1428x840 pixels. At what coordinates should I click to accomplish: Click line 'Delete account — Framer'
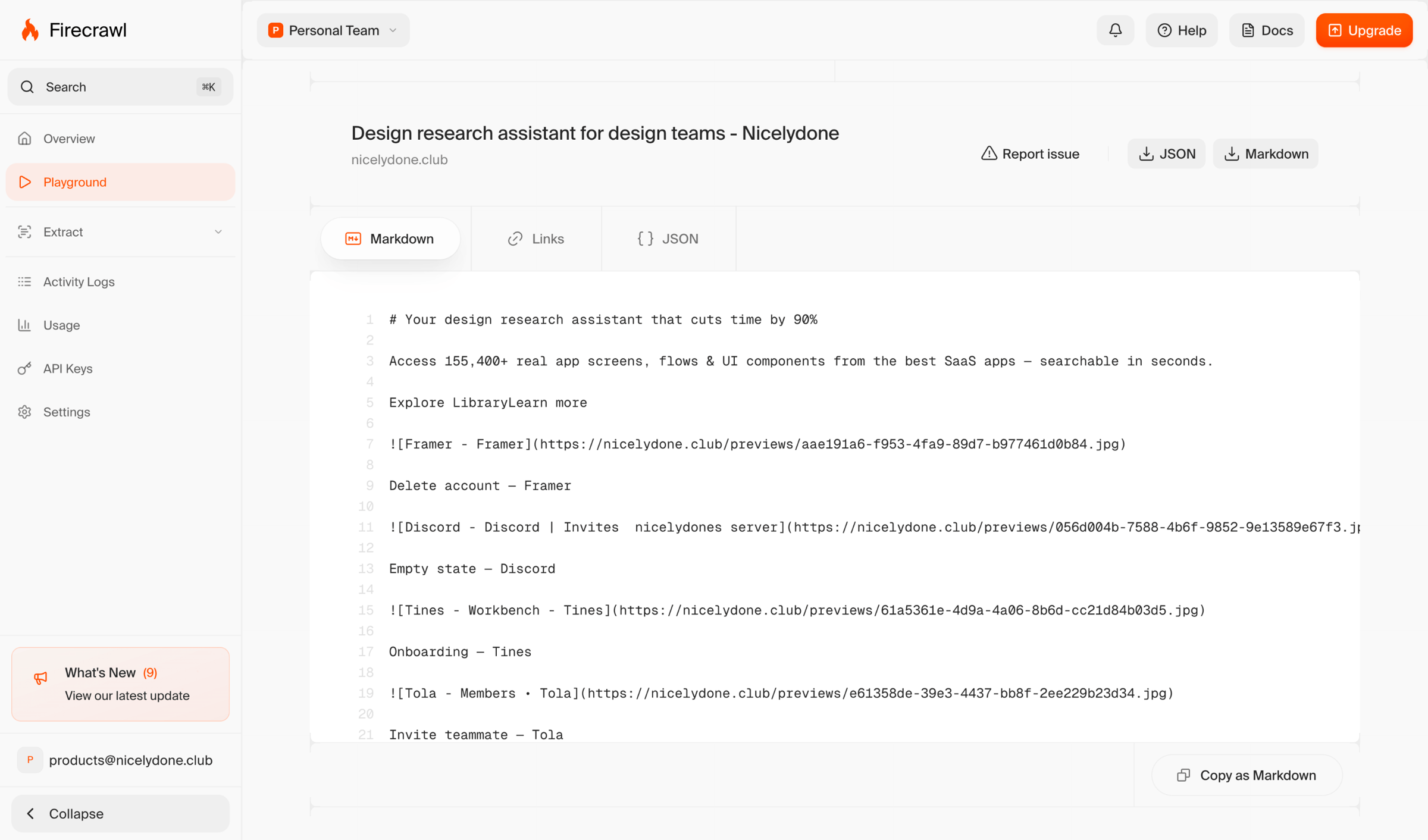pyautogui.click(x=480, y=486)
